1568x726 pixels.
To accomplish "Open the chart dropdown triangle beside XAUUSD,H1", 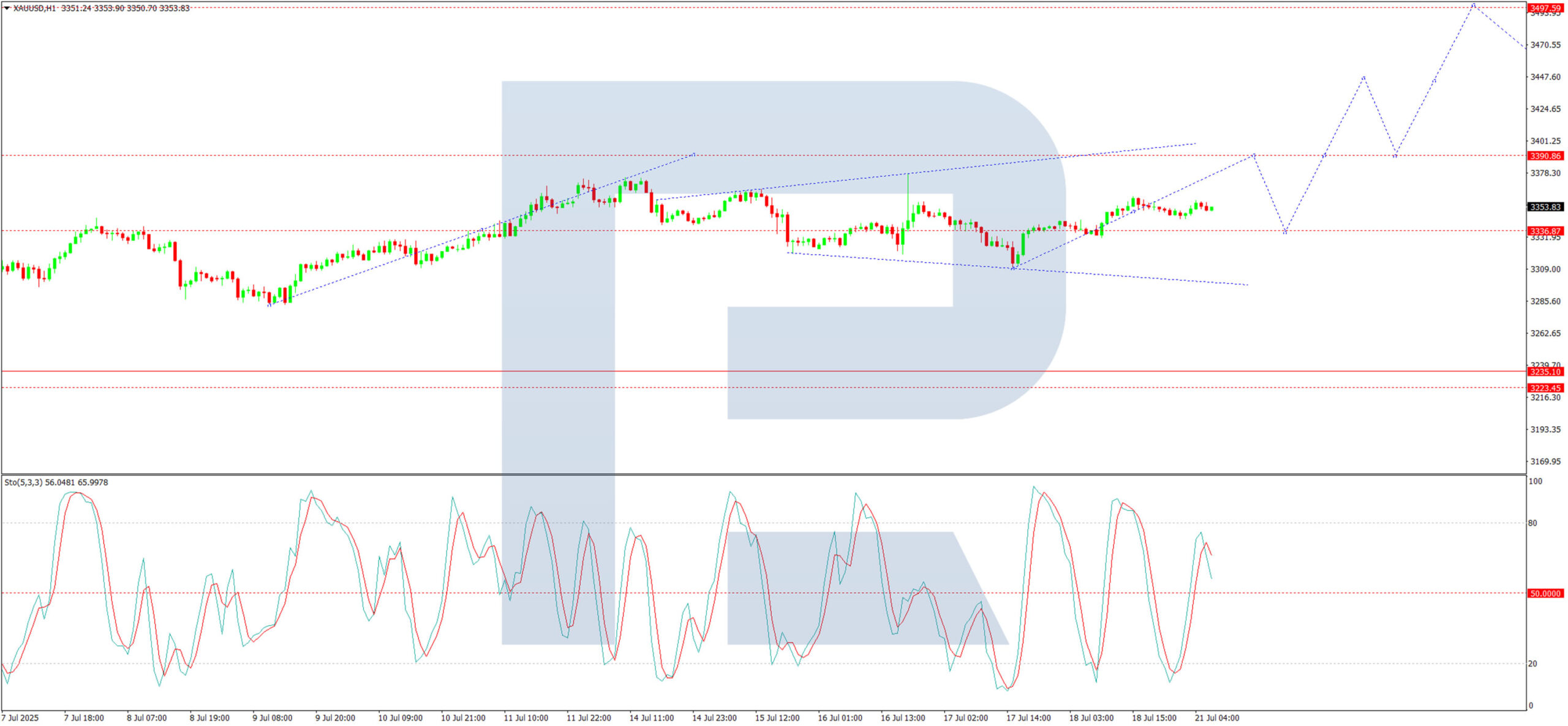I will click(7, 8).
